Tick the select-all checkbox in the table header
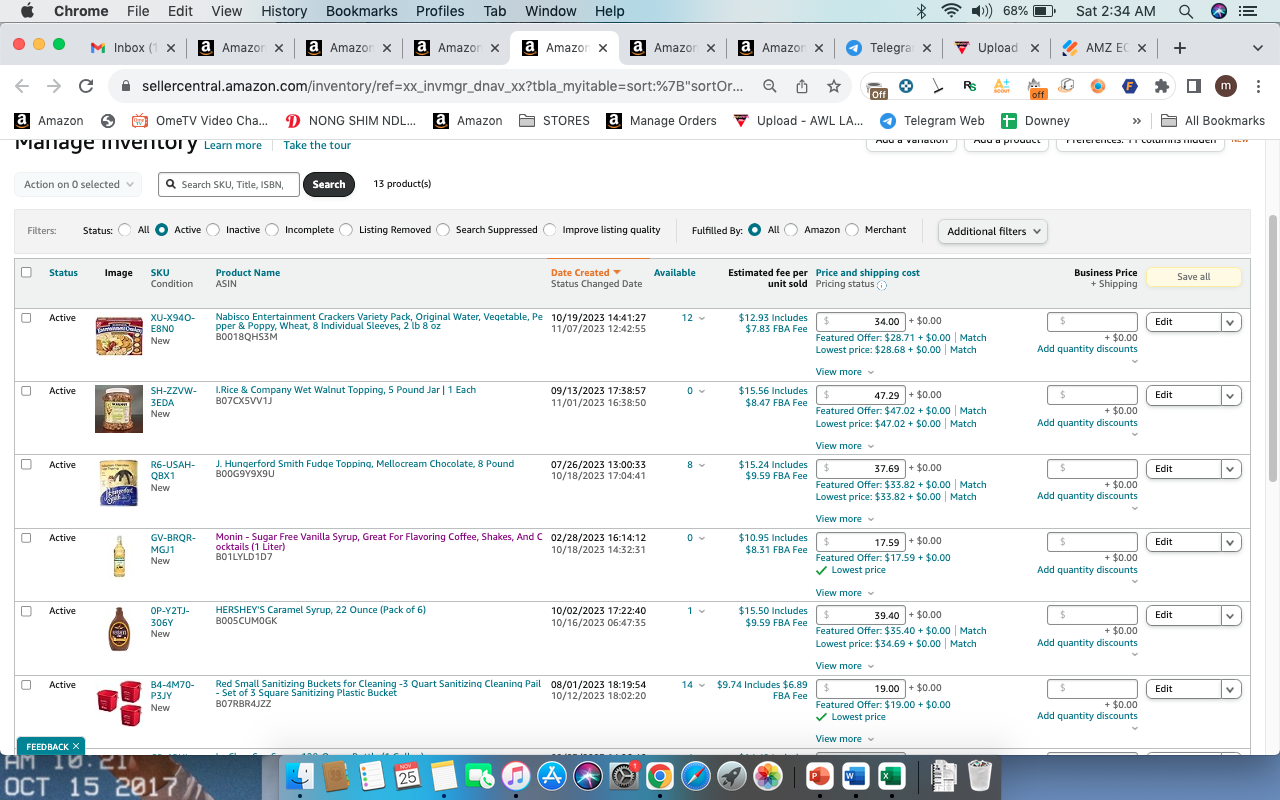This screenshot has width=1280, height=800. point(26,272)
